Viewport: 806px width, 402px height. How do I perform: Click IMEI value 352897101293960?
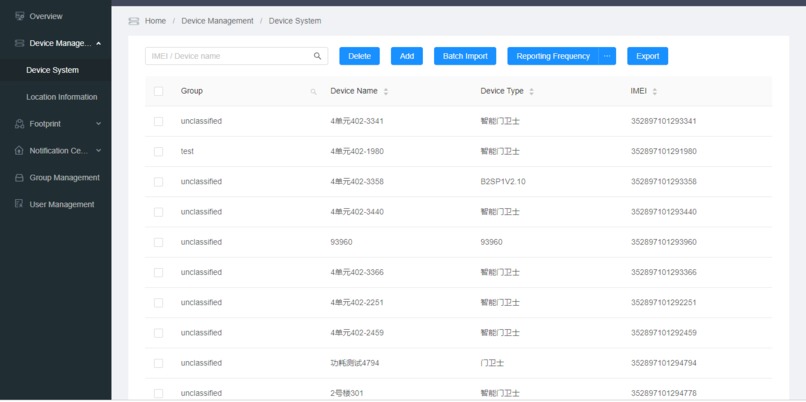coord(664,242)
